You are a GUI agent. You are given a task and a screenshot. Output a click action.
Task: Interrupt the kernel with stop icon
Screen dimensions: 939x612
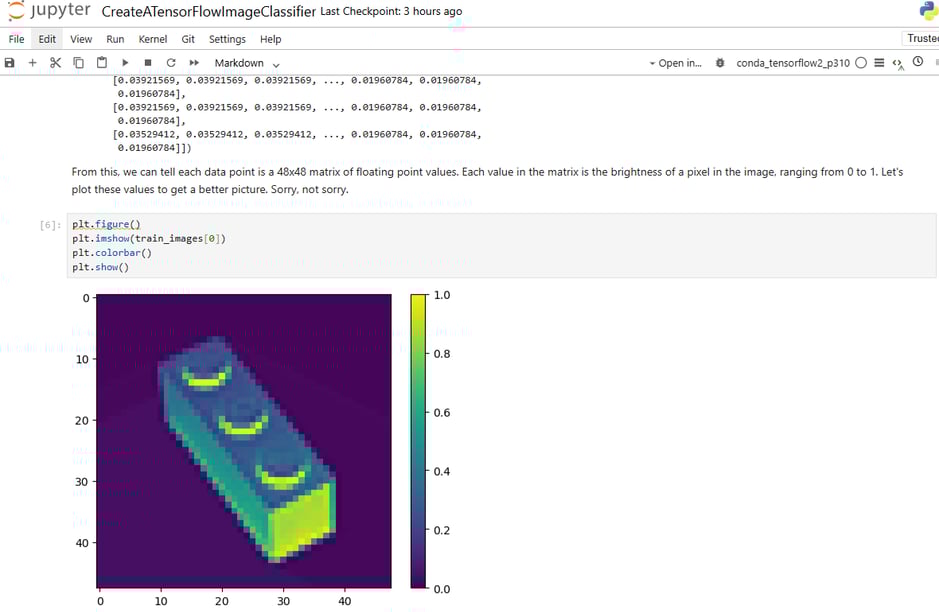[148, 63]
